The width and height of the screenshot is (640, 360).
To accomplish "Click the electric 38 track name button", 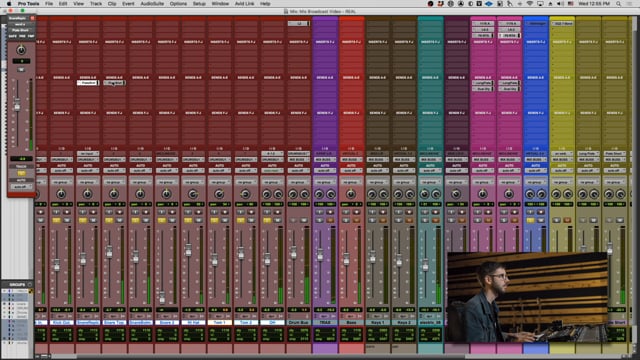I will pyautogui.click(x=430, y=322).
